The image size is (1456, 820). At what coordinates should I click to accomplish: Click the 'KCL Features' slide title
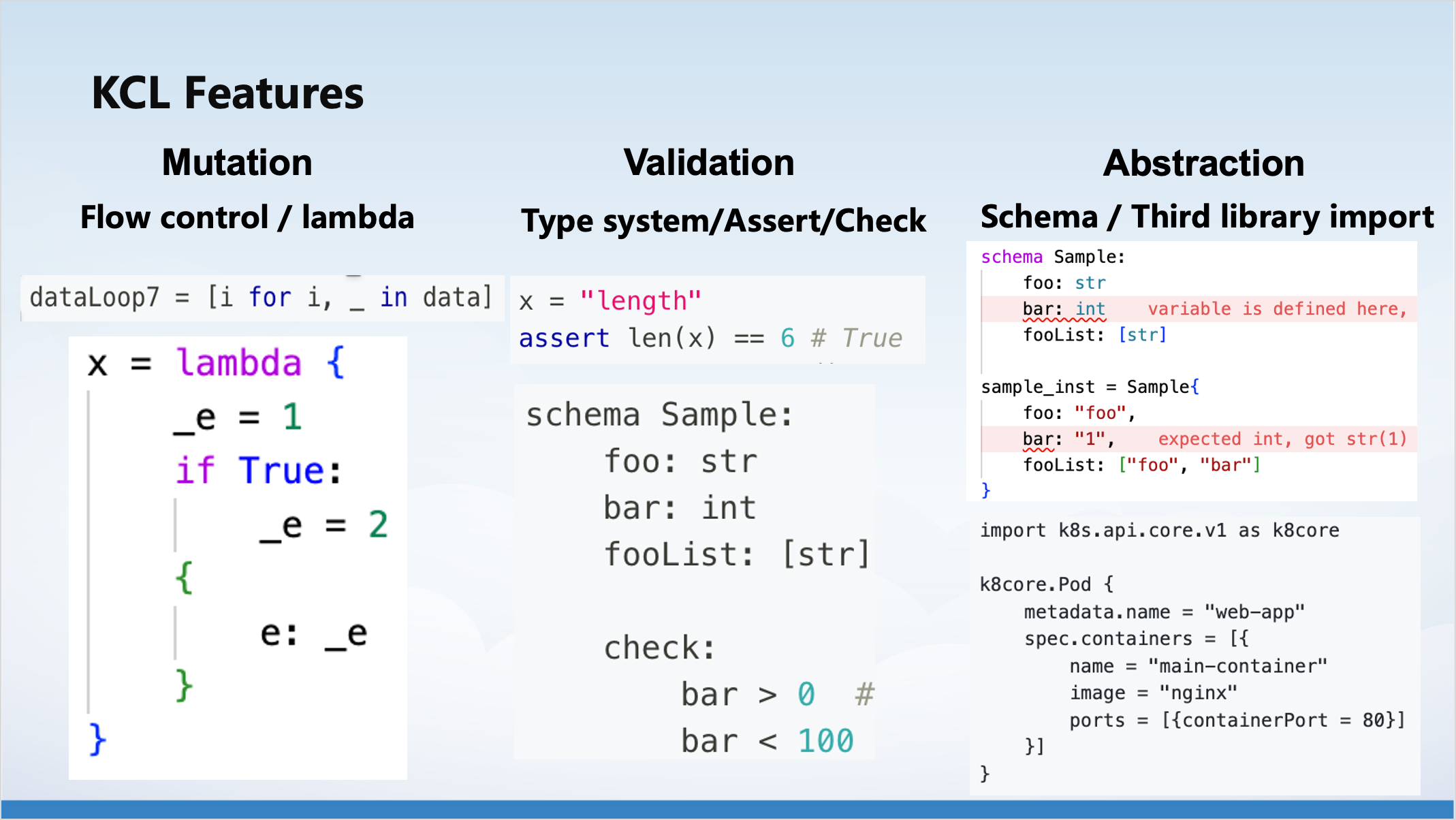pos(227,93)
